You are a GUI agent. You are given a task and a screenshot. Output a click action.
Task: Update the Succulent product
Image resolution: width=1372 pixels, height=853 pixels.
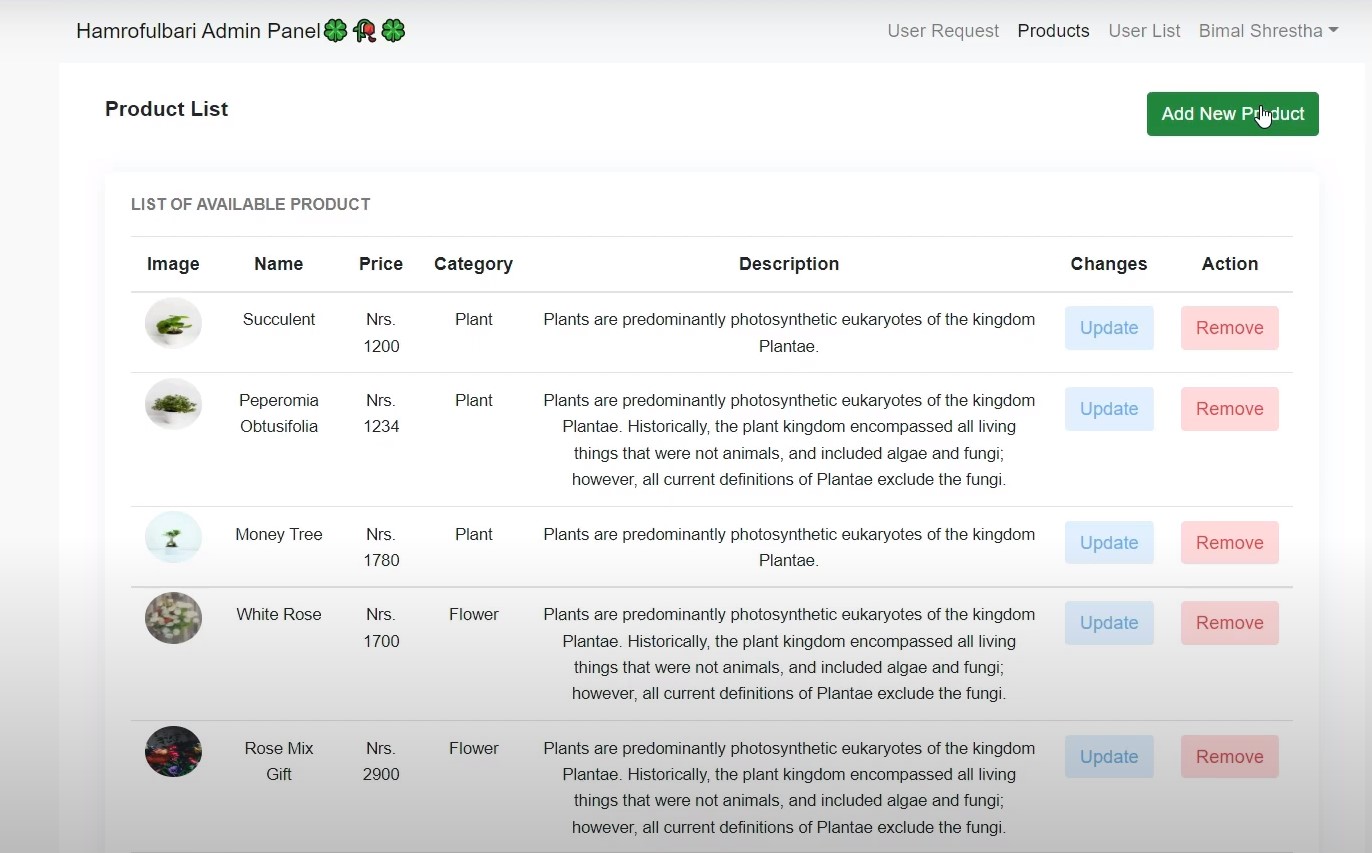click(x=1108, y=327)
